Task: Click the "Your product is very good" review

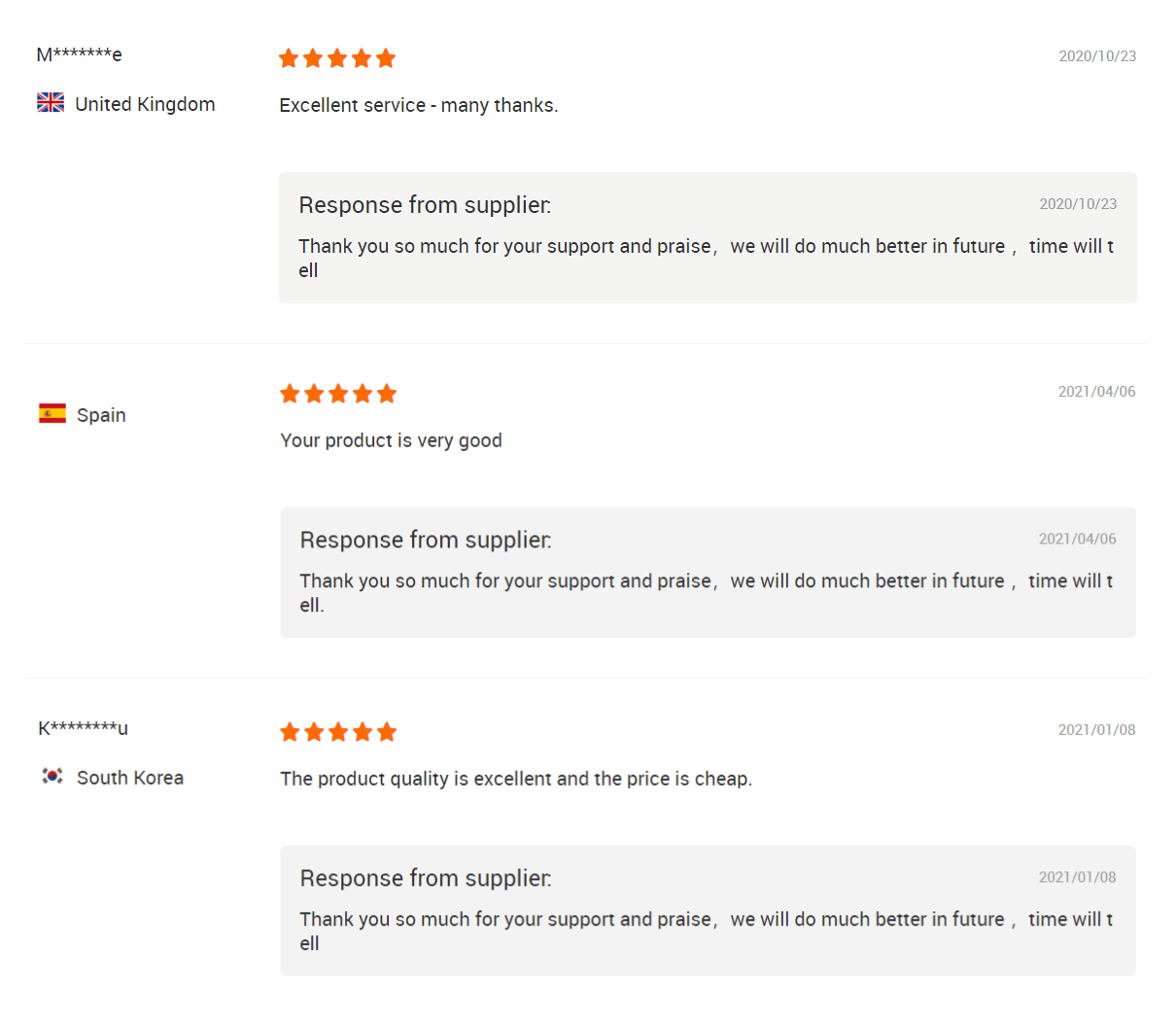Action: (x=391, y=440)
